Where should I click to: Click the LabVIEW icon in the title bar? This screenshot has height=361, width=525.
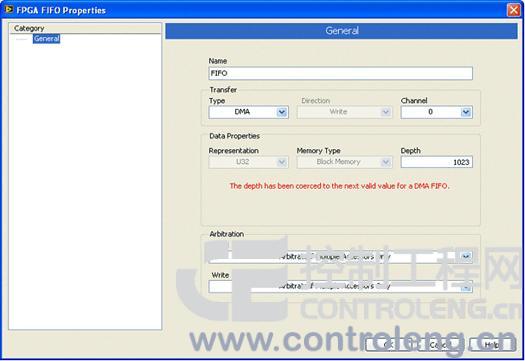[x=9, y=10]
